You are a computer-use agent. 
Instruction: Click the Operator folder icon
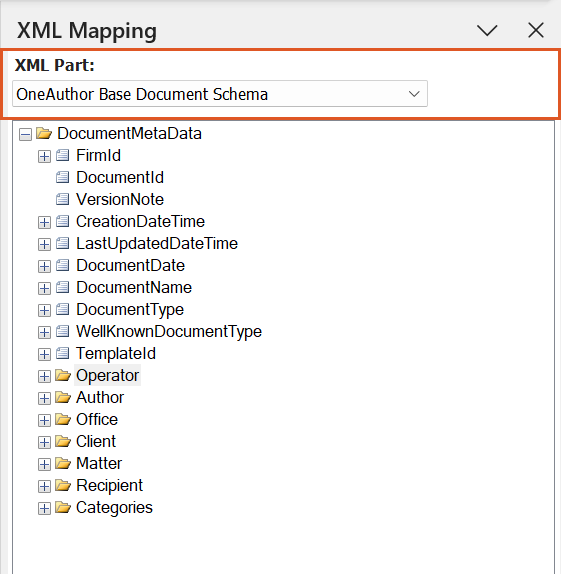pos(63,375)
